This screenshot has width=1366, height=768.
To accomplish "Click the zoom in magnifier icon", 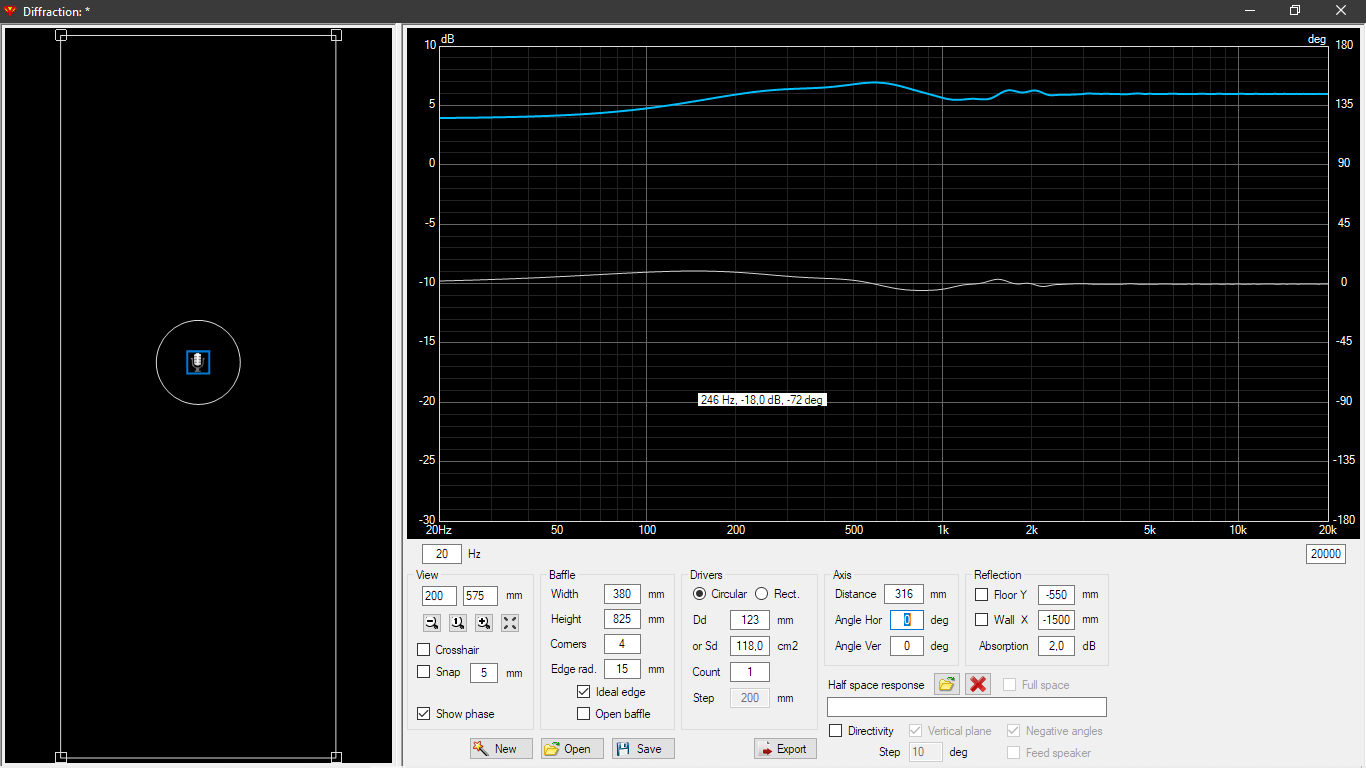I will coord(484,623).
